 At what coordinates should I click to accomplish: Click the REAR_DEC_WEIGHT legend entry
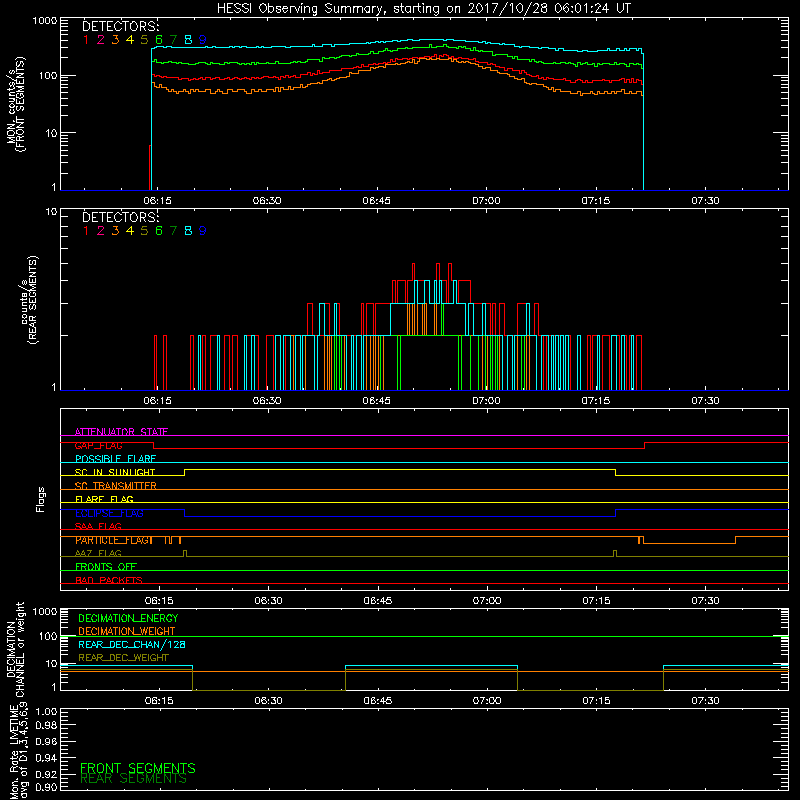(x=123, y=658)
